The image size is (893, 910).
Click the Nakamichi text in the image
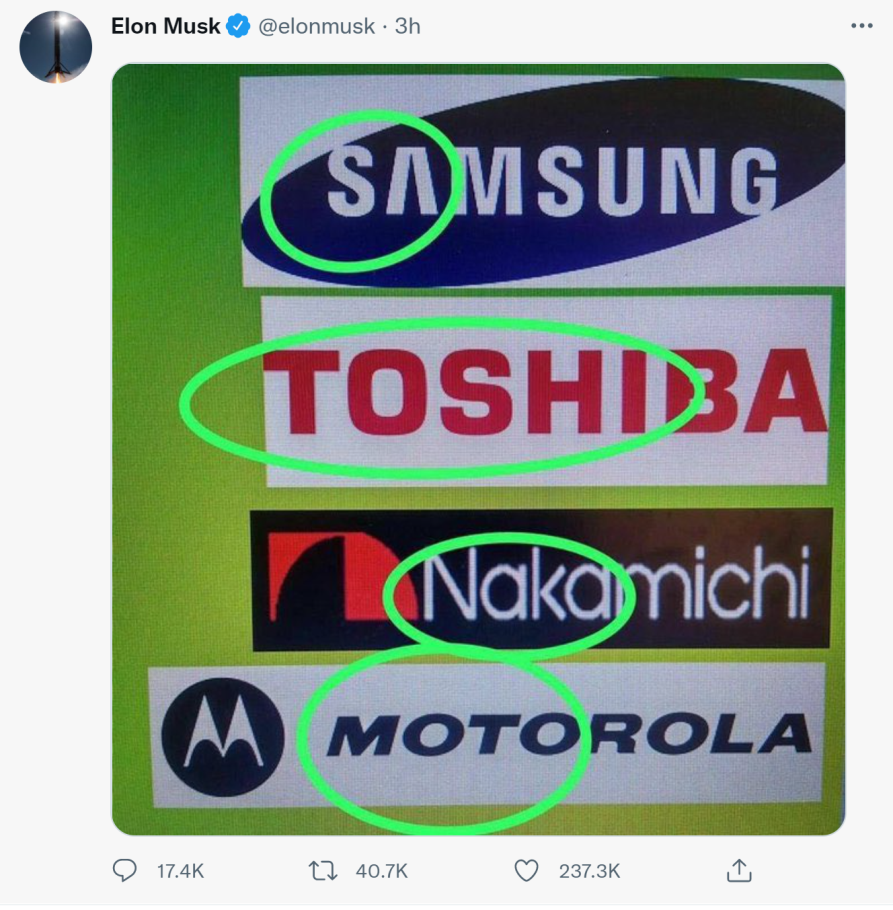click(615, 583)
